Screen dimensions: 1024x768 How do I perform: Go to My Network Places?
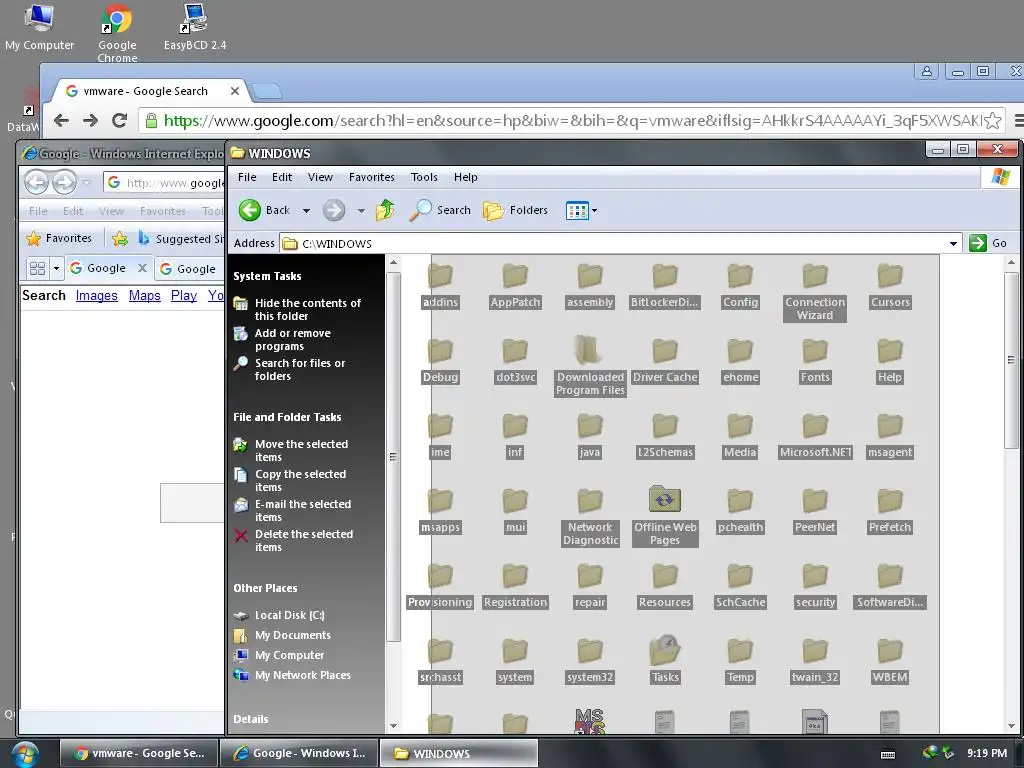(x=302, y=675)
